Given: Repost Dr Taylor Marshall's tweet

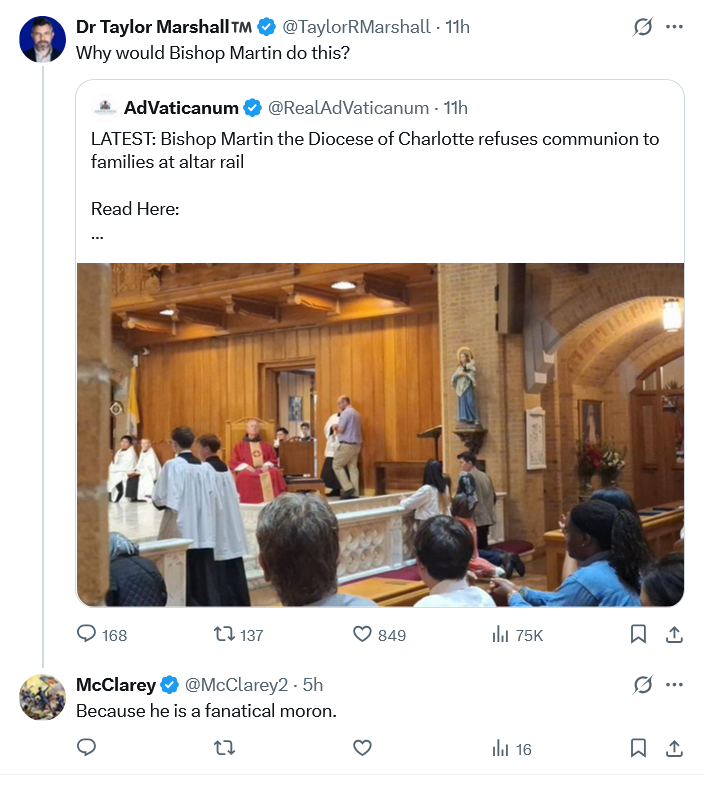Looking at the screenshot, I should [225, 634].
